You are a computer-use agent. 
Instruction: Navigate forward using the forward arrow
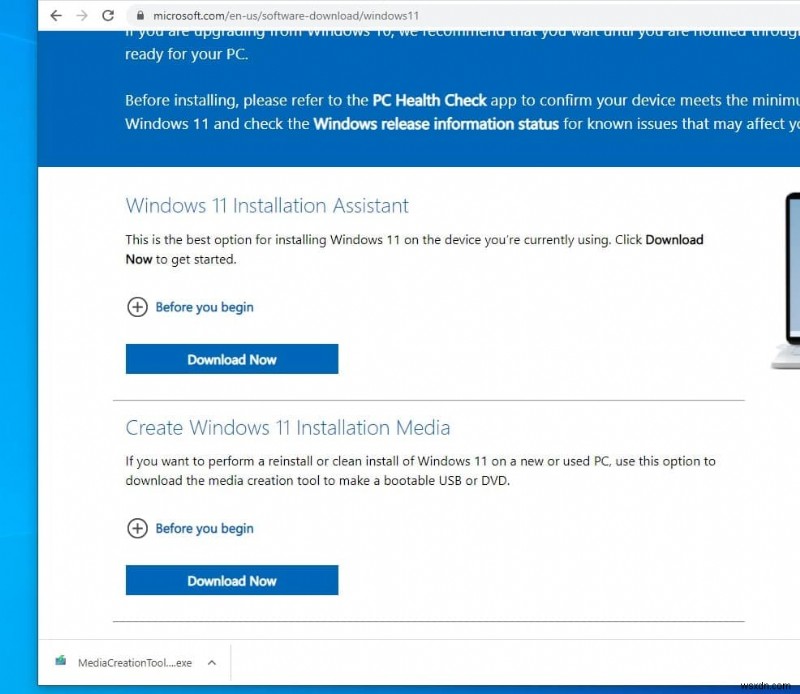tap(82, 16)
